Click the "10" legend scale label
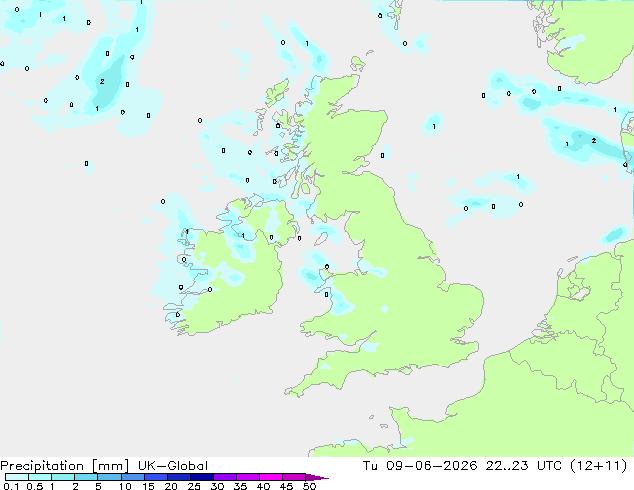Viewport: 634px width, 490px height. 125,486
